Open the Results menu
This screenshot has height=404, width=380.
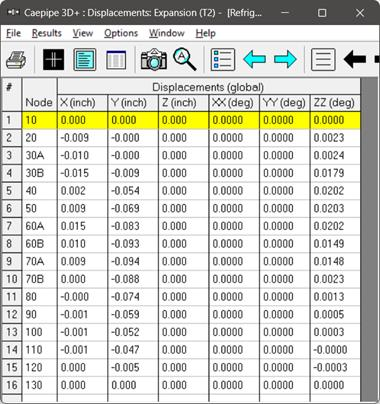coord(47,33)
